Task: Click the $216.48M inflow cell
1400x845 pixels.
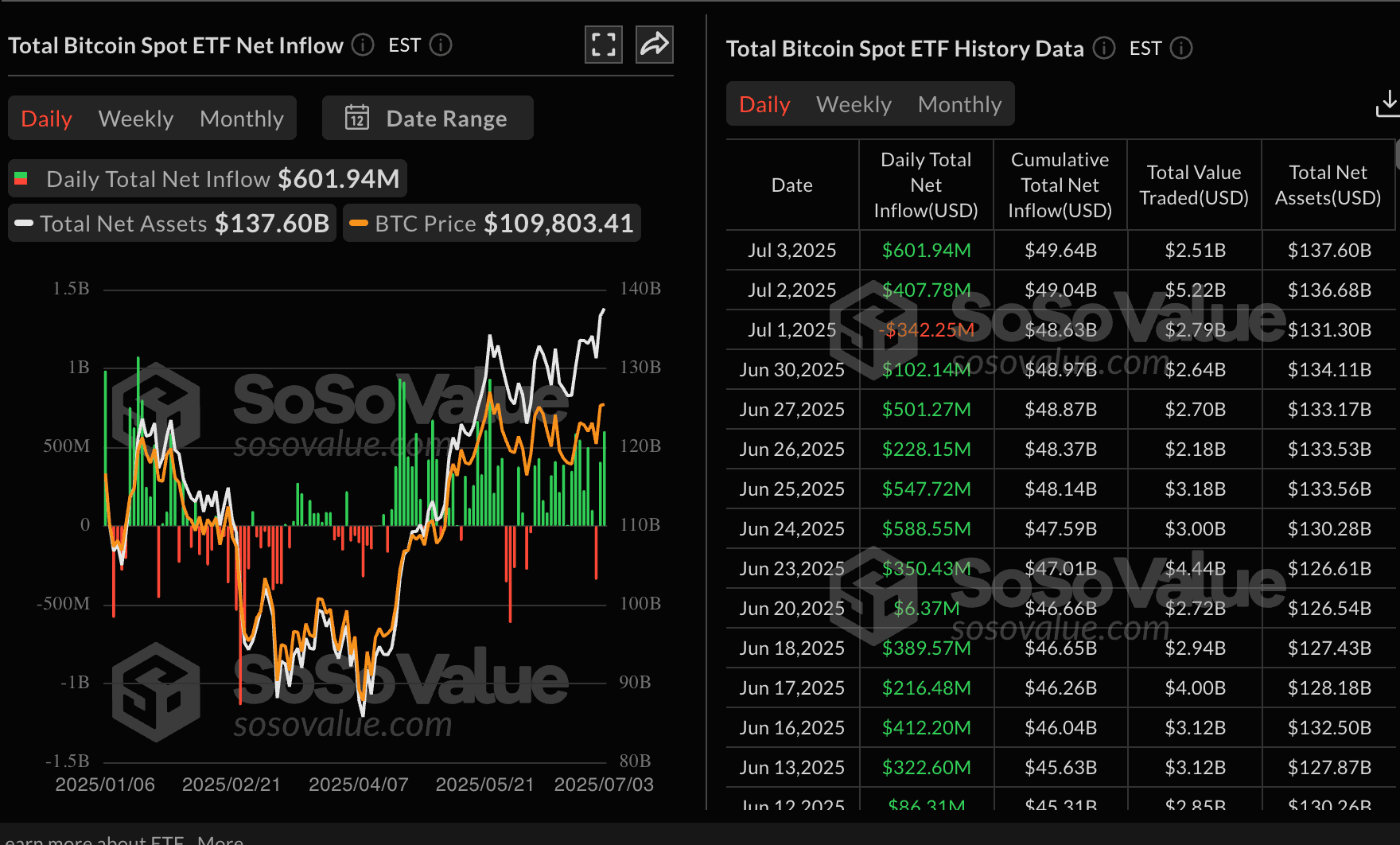Action: (x=926, y=687)
